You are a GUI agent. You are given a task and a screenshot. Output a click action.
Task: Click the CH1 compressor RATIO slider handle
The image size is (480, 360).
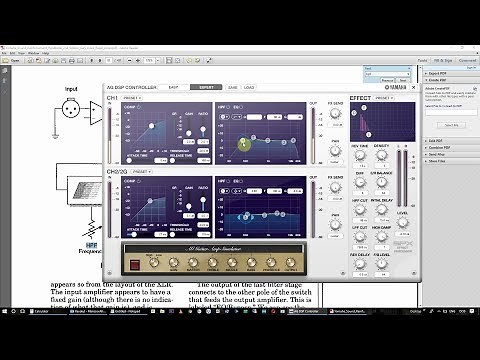pyautogui.click(x=203, y=129)
